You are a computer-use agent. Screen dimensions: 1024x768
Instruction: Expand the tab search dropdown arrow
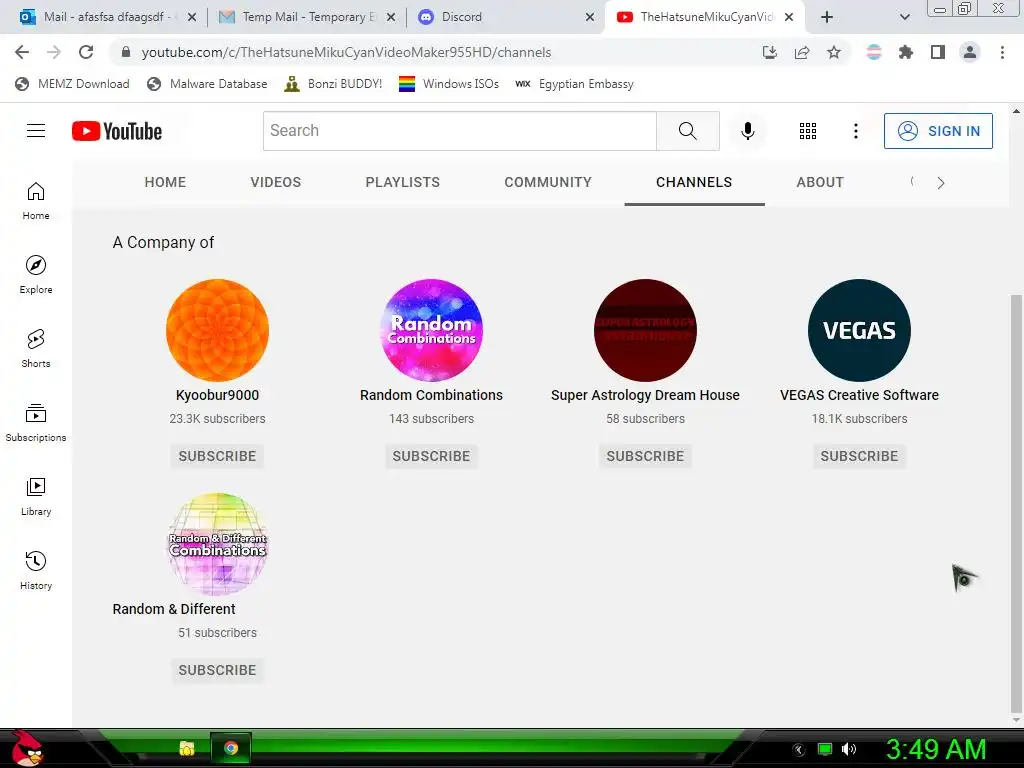point(904,17)
